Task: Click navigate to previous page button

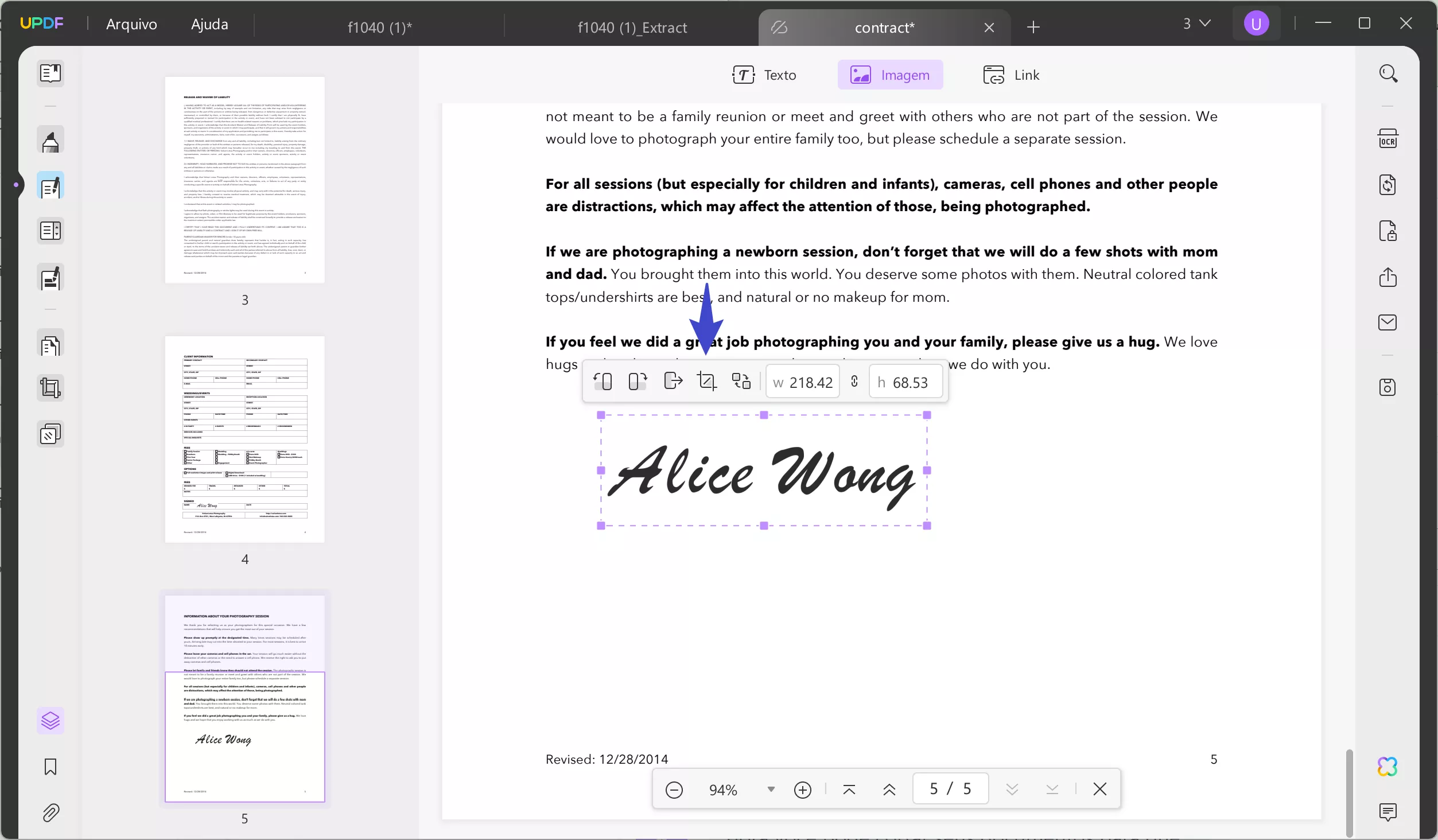Action: click(890, 789)
